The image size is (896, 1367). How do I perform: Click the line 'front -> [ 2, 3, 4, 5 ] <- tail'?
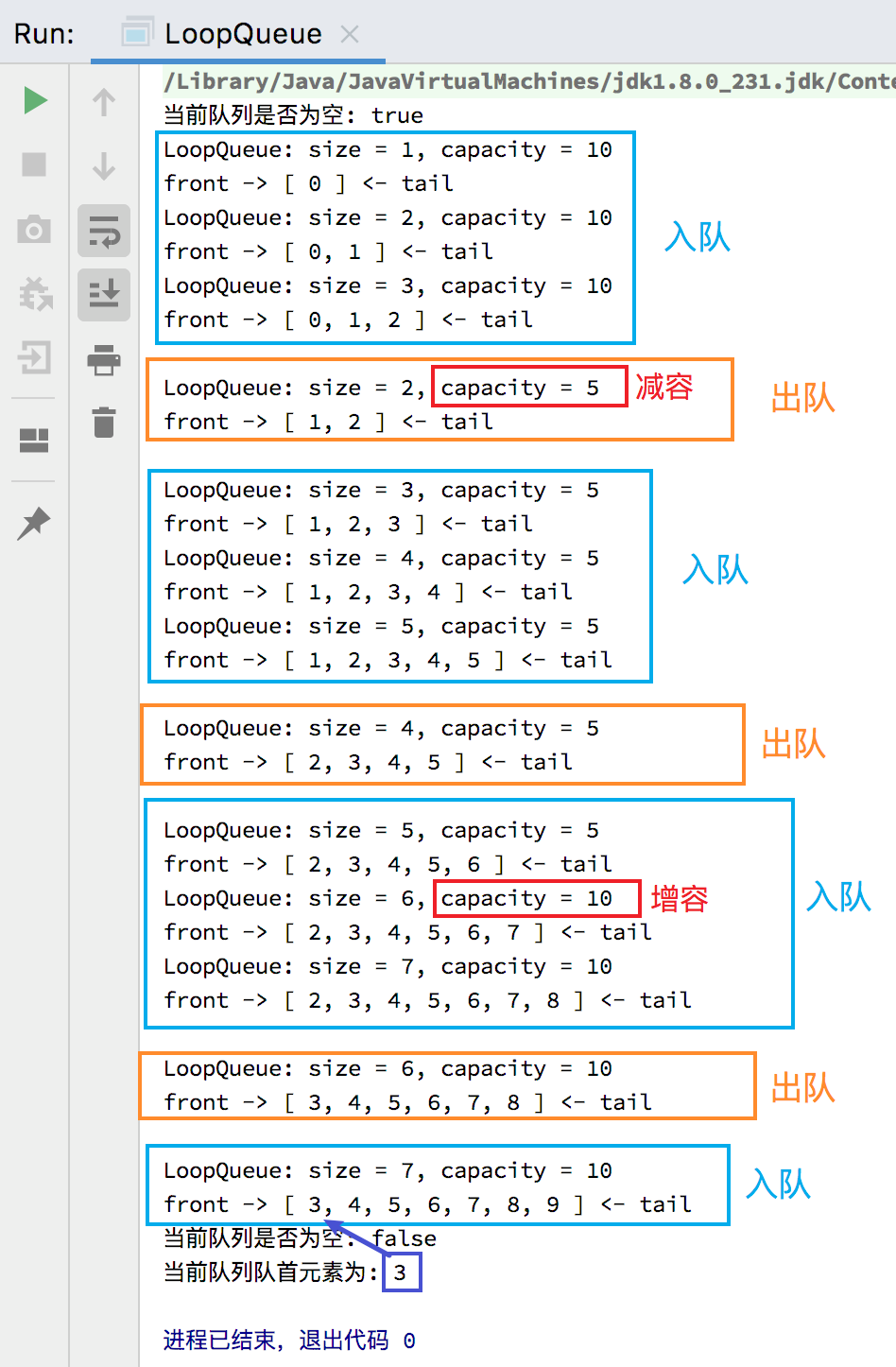[368, 762]
